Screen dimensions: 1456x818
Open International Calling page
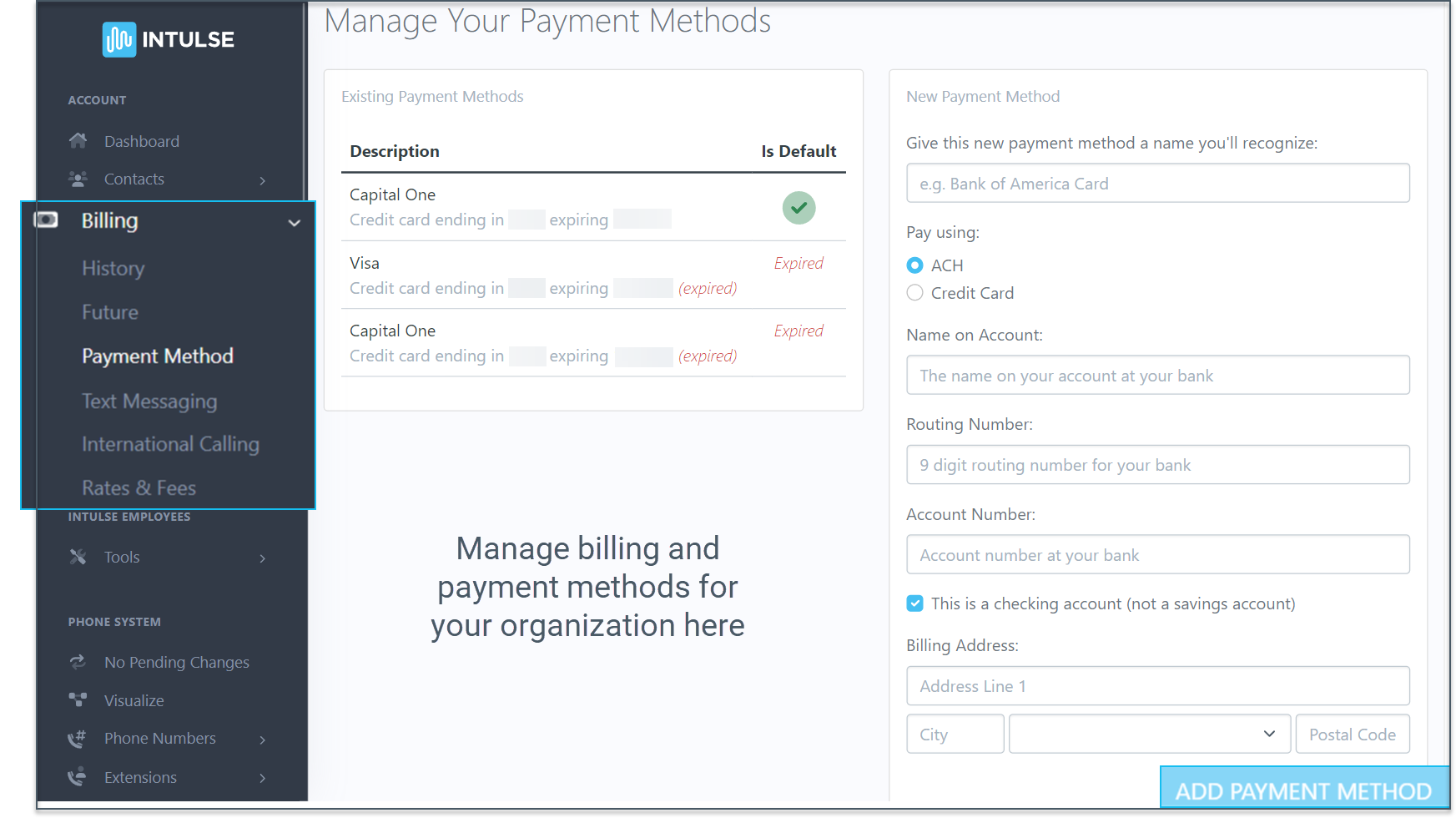coord(170,444)
